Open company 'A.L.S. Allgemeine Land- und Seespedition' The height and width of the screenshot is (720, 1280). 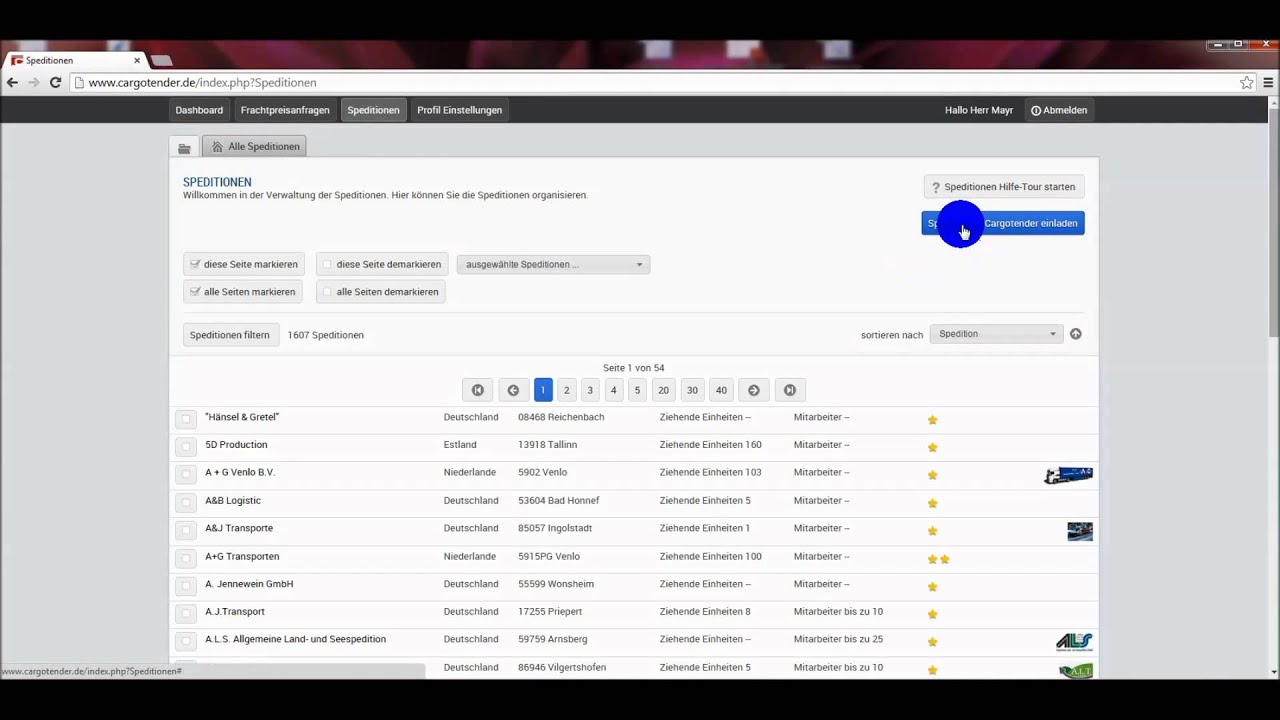click(x=295, y=639)
